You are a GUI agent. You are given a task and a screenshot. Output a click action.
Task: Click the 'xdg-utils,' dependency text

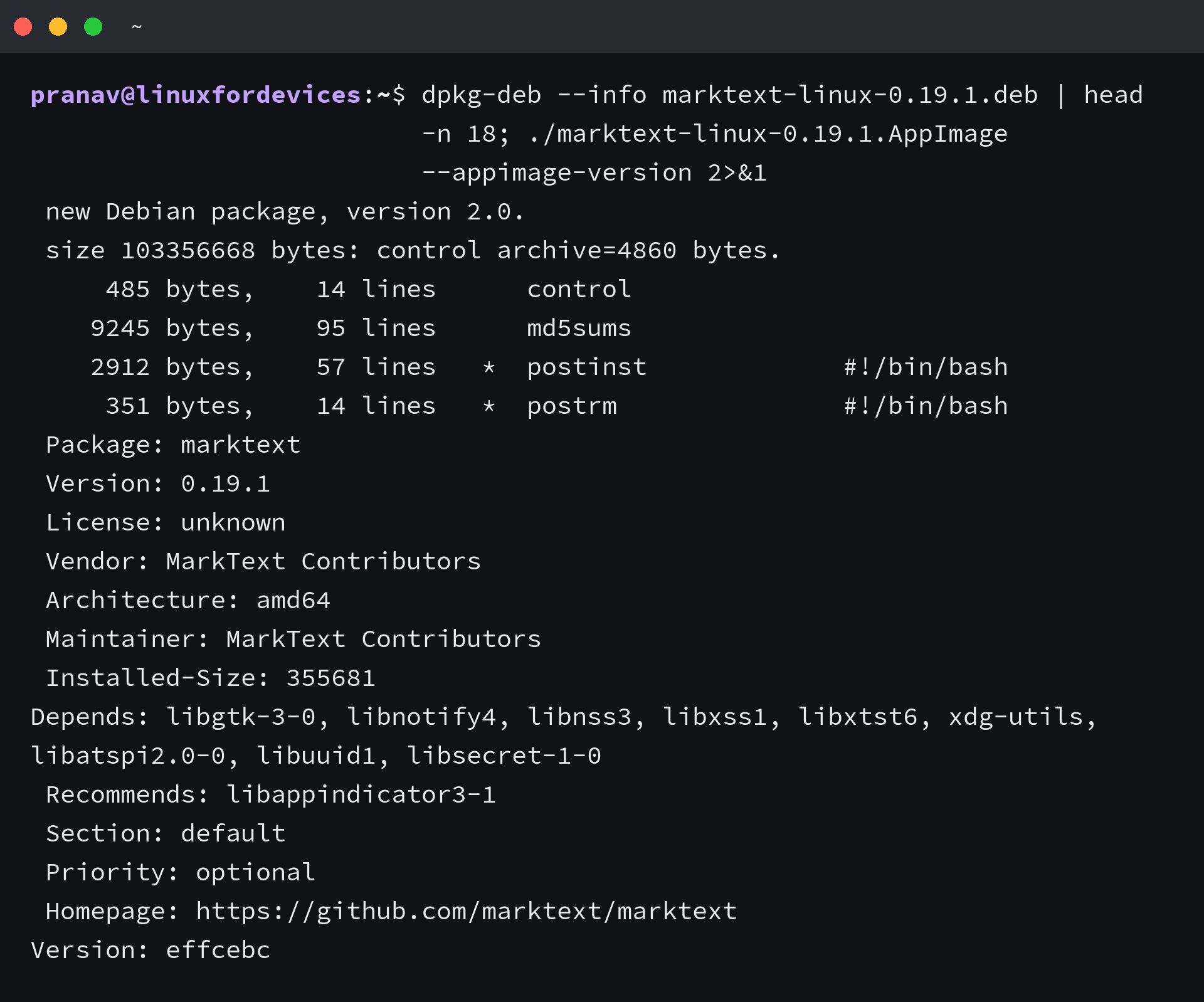pos(1023,717)
